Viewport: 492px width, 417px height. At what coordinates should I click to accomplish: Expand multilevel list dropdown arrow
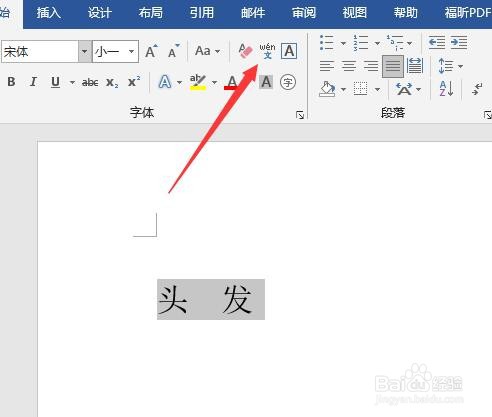[x=410, y=43]
